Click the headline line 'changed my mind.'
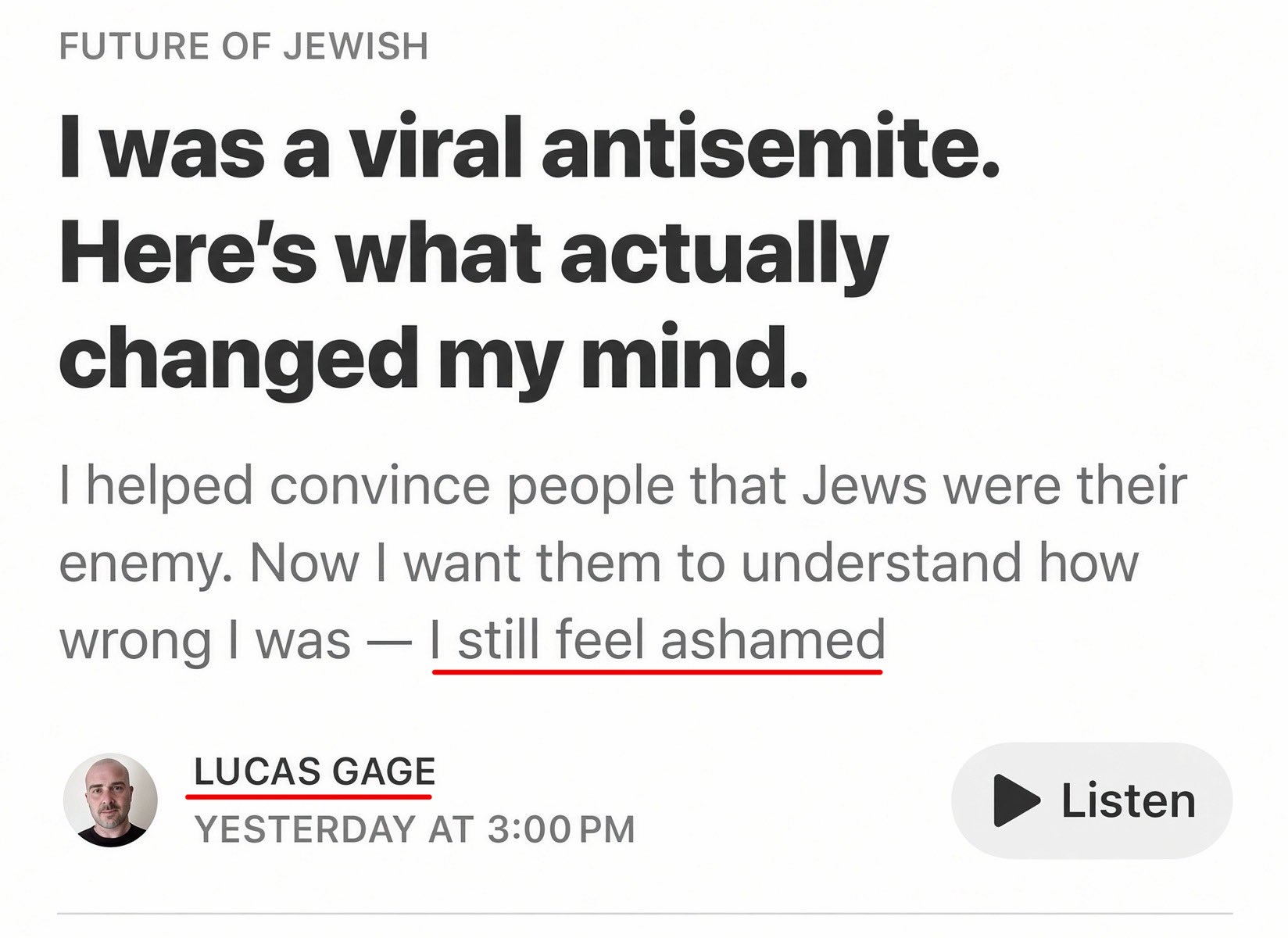 coord(434,356)
